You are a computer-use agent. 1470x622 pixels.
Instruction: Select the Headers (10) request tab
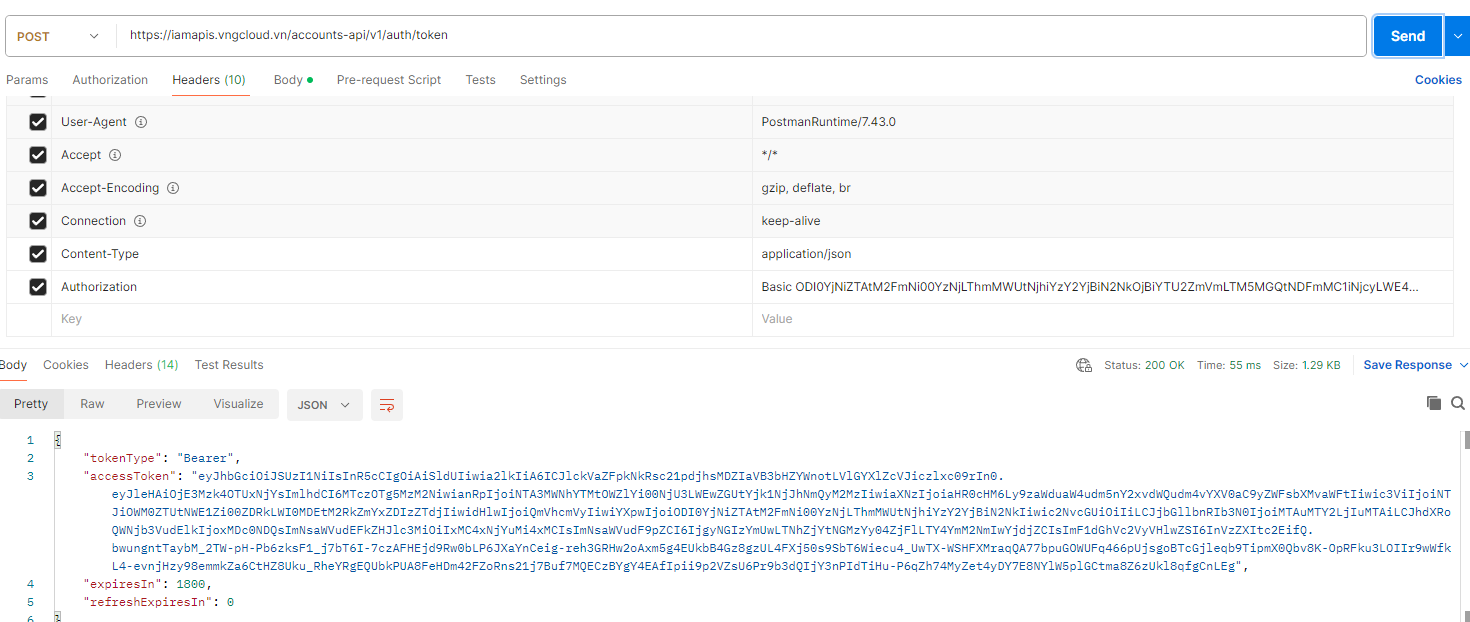209,80
